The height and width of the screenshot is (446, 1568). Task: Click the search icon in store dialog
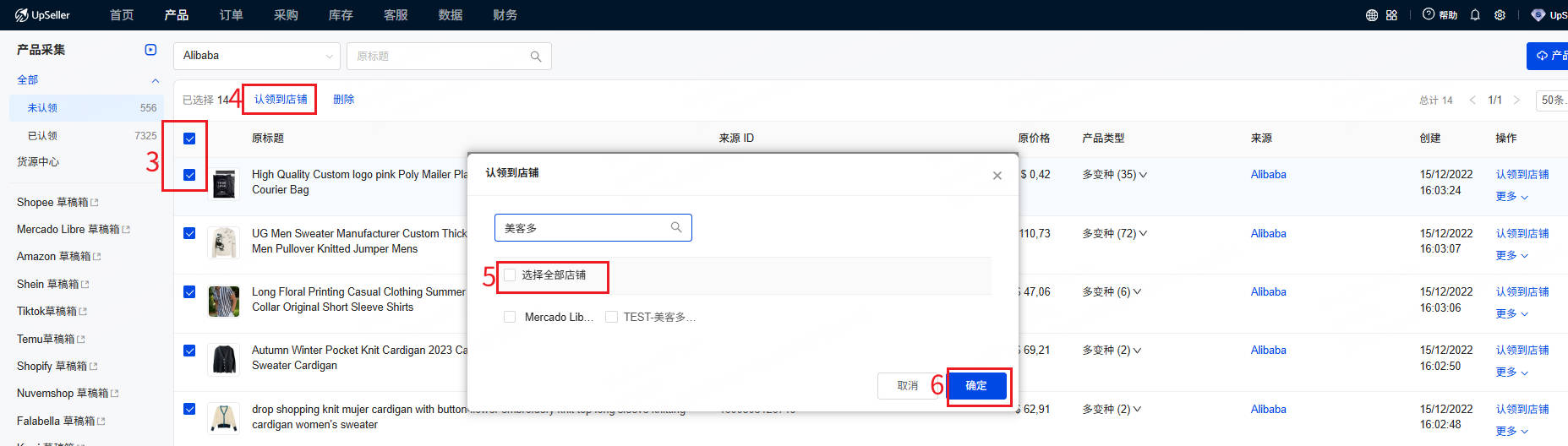point(676,227)
